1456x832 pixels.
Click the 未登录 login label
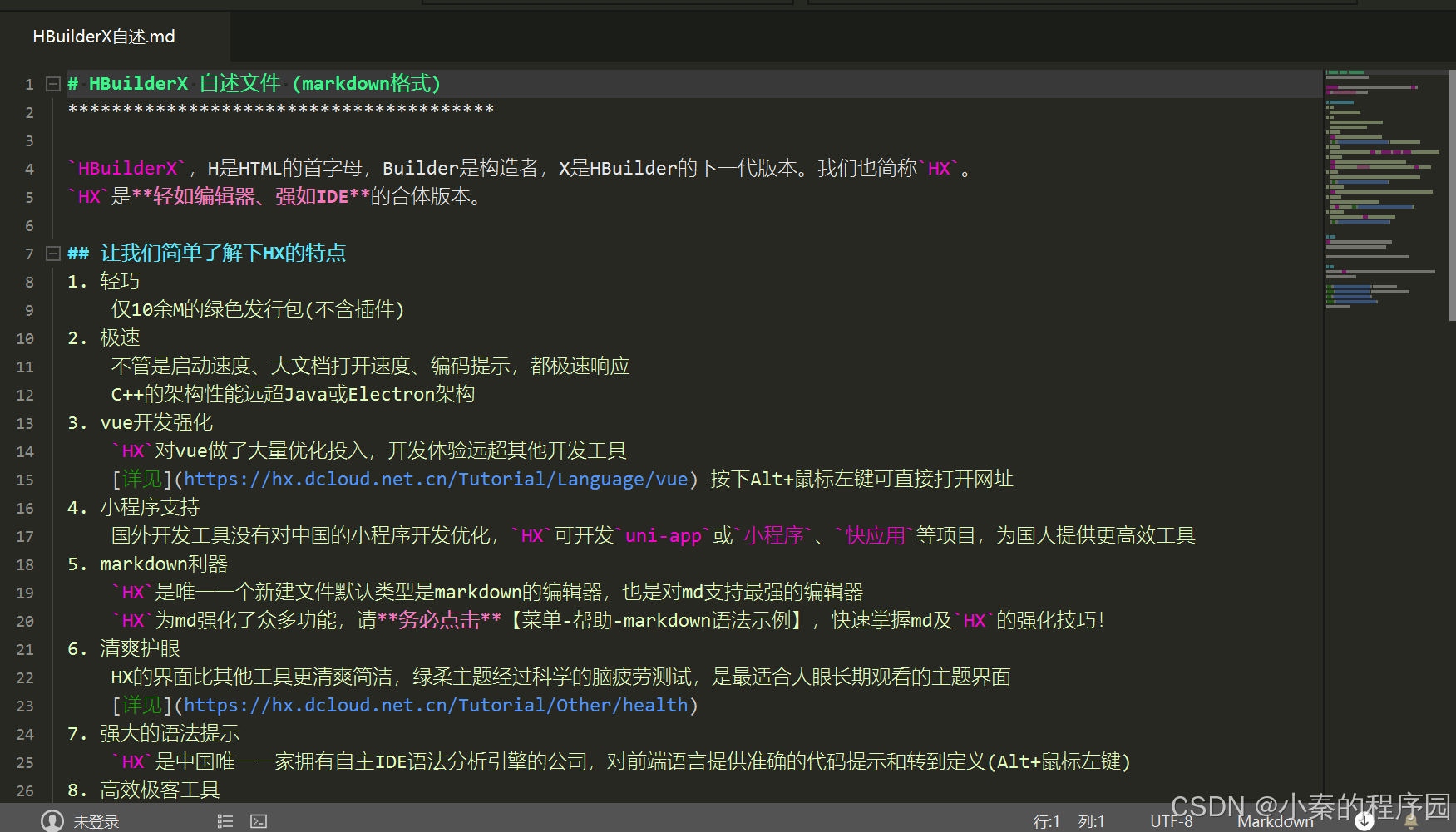96,822
